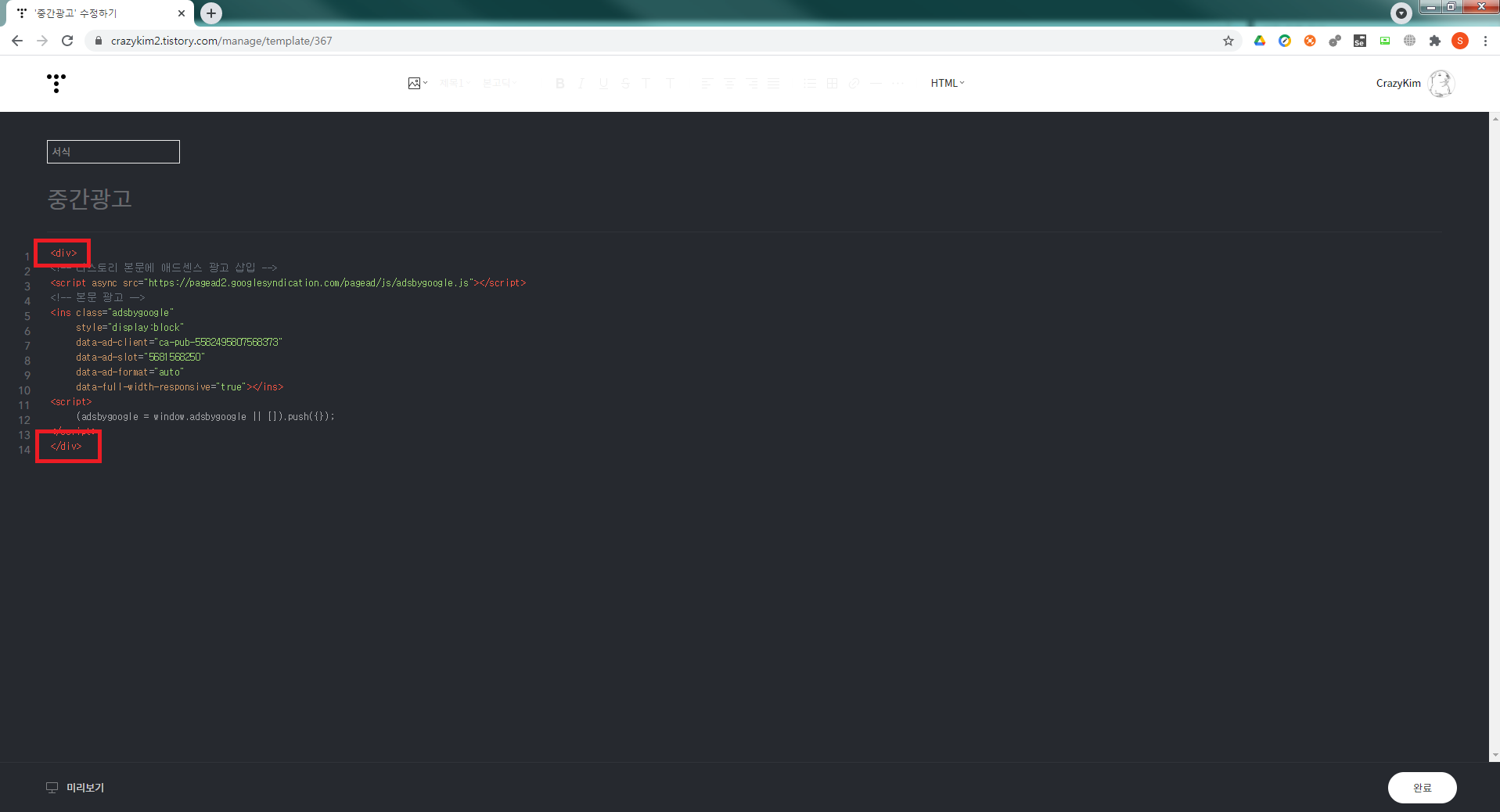The width and height of the screenshot is (1500, 812).
Task: Open the gray gears extension
Action: tap(1335, 41)
